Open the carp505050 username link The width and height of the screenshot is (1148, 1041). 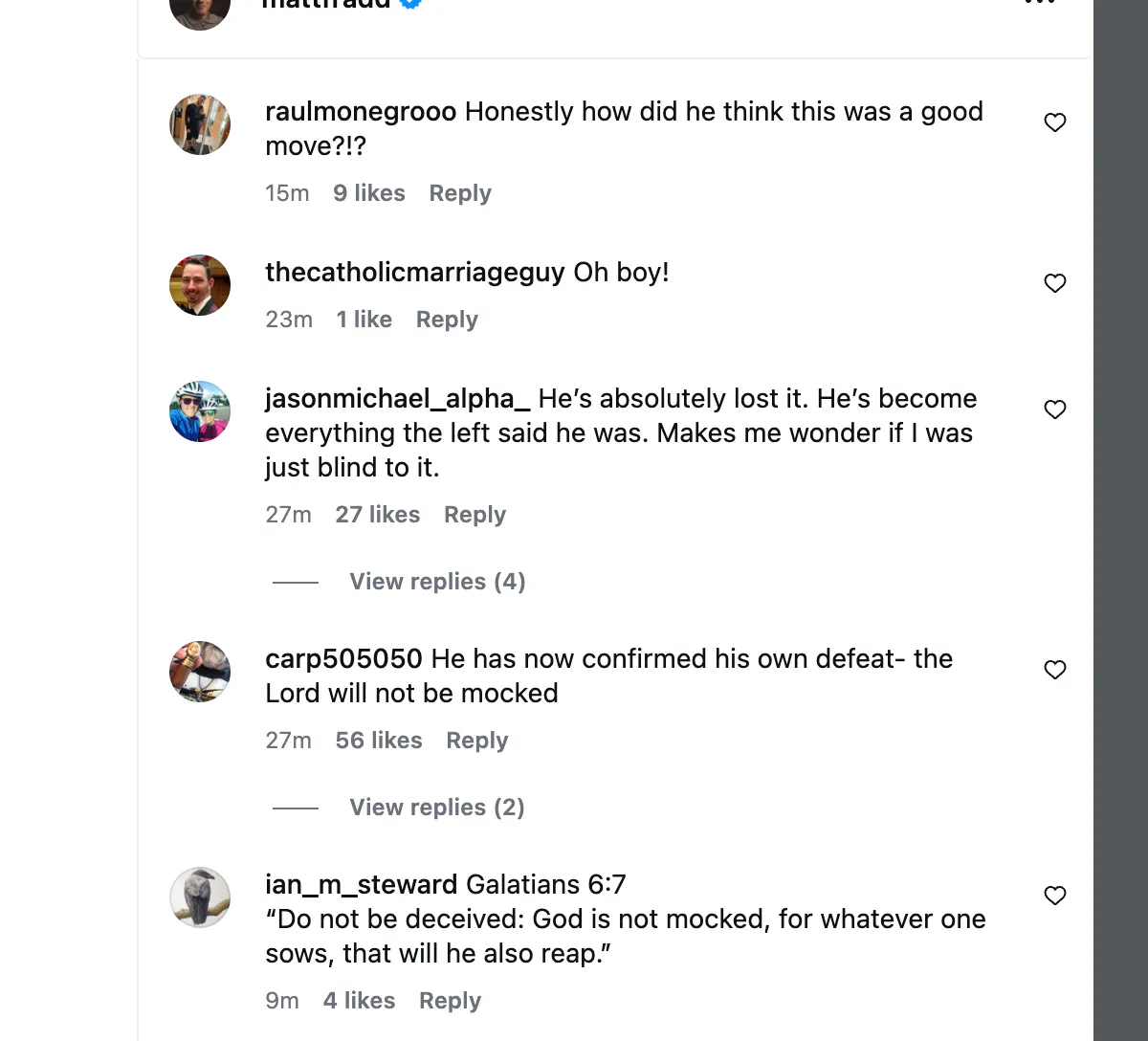[x=343, y=659]
